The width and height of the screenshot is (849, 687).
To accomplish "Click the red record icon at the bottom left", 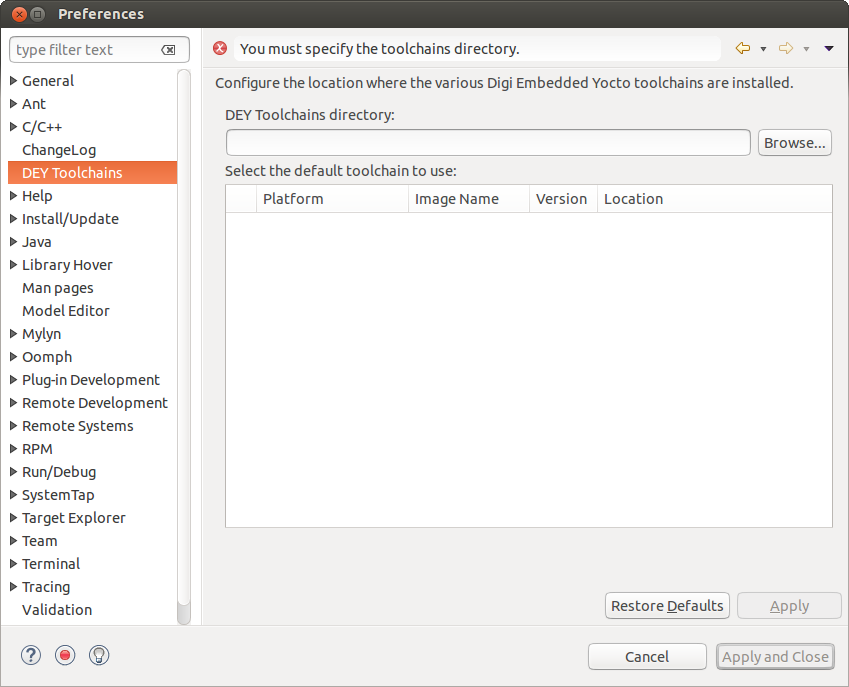I will pyautogui.click(x=65, y=656).
